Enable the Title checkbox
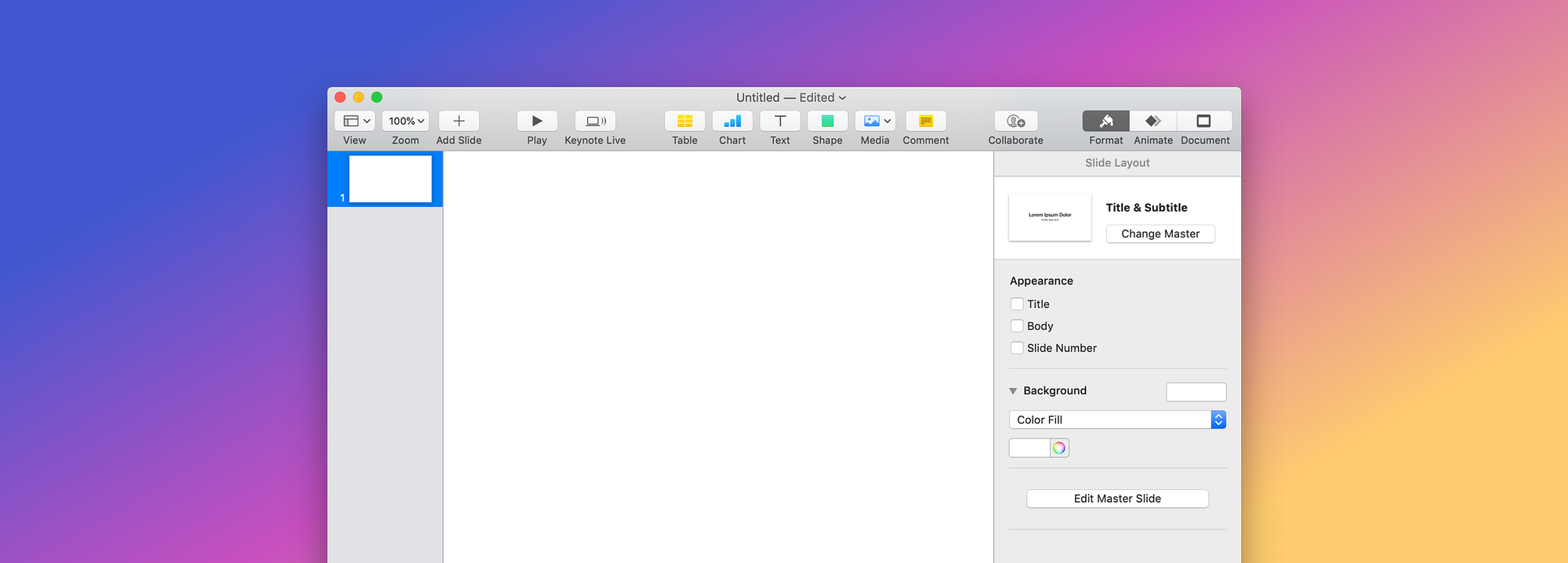 (1017, 304)
